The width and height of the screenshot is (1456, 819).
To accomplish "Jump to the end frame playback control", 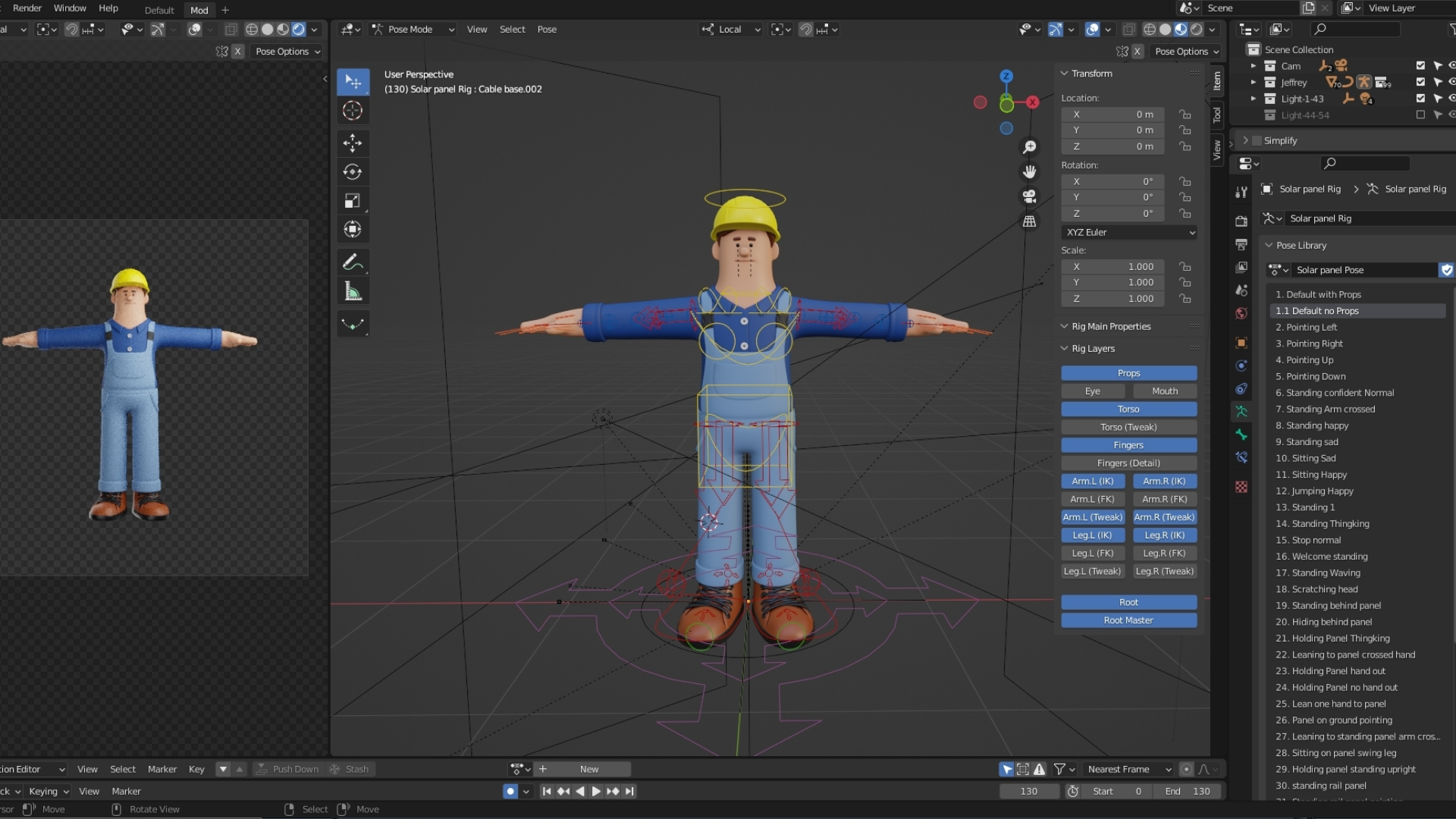I will pyautogui.click(x=629, y=791).
